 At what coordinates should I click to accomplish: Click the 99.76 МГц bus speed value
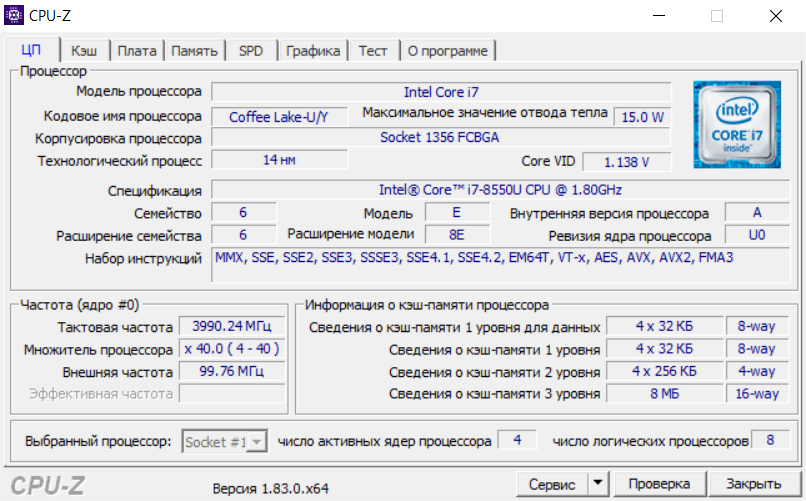point(232,370)
